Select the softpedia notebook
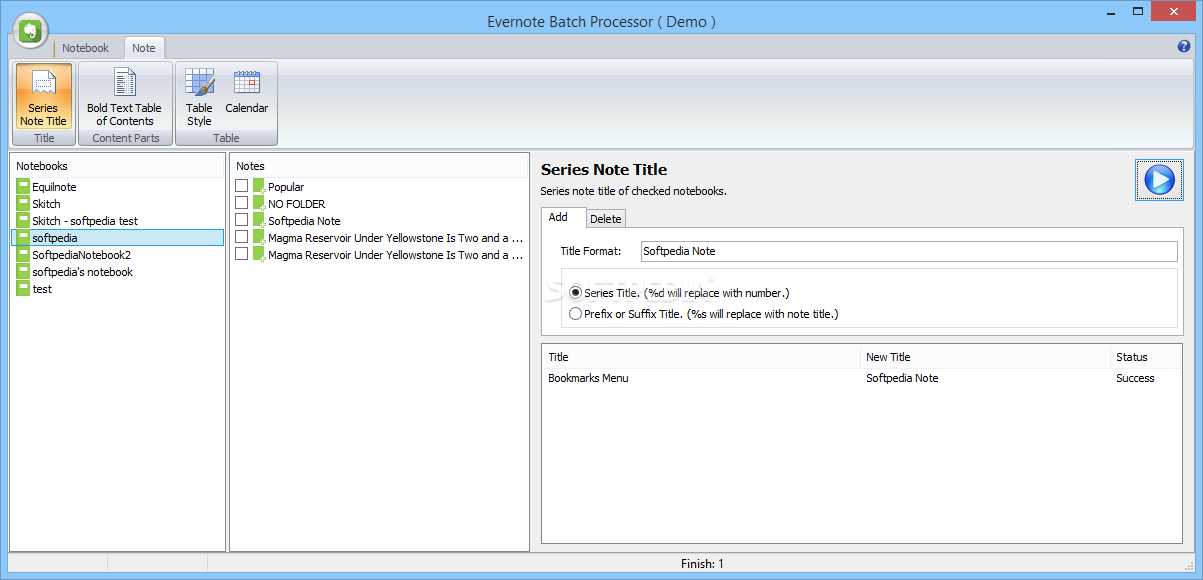Screen dimensions: 1203x580 (118, 238)
